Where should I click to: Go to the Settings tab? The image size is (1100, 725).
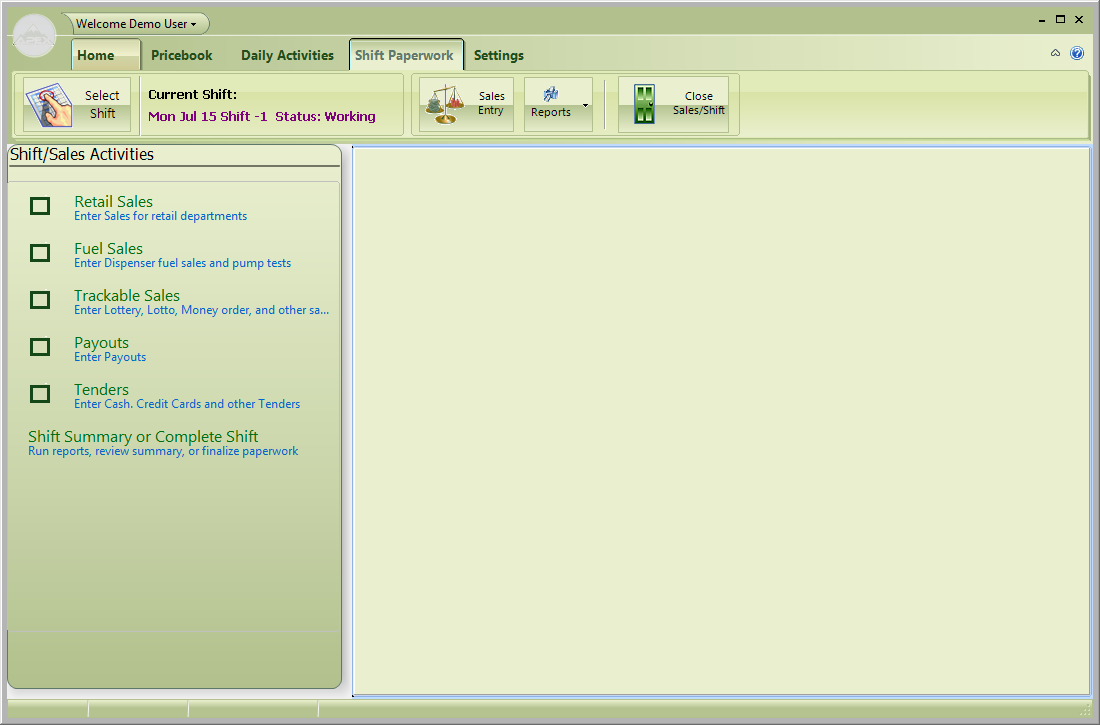(498, 56)
